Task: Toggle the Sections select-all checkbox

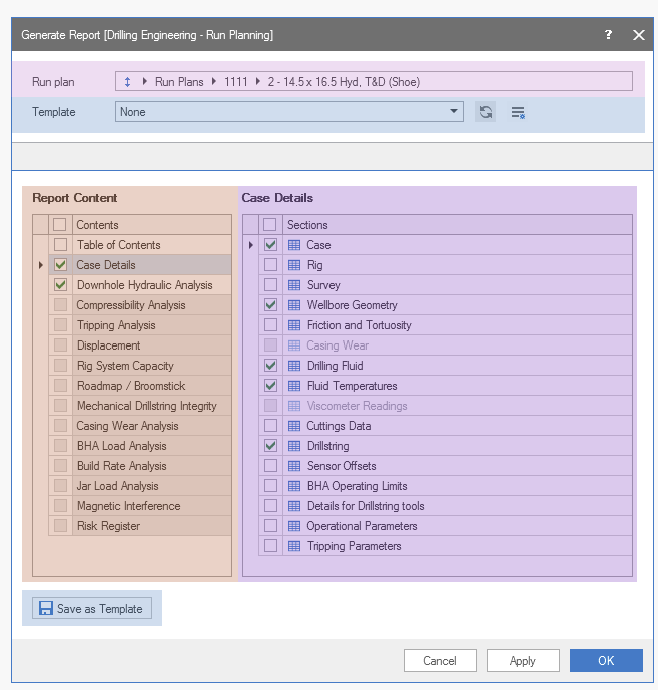Action: click(x=270, y=225)
